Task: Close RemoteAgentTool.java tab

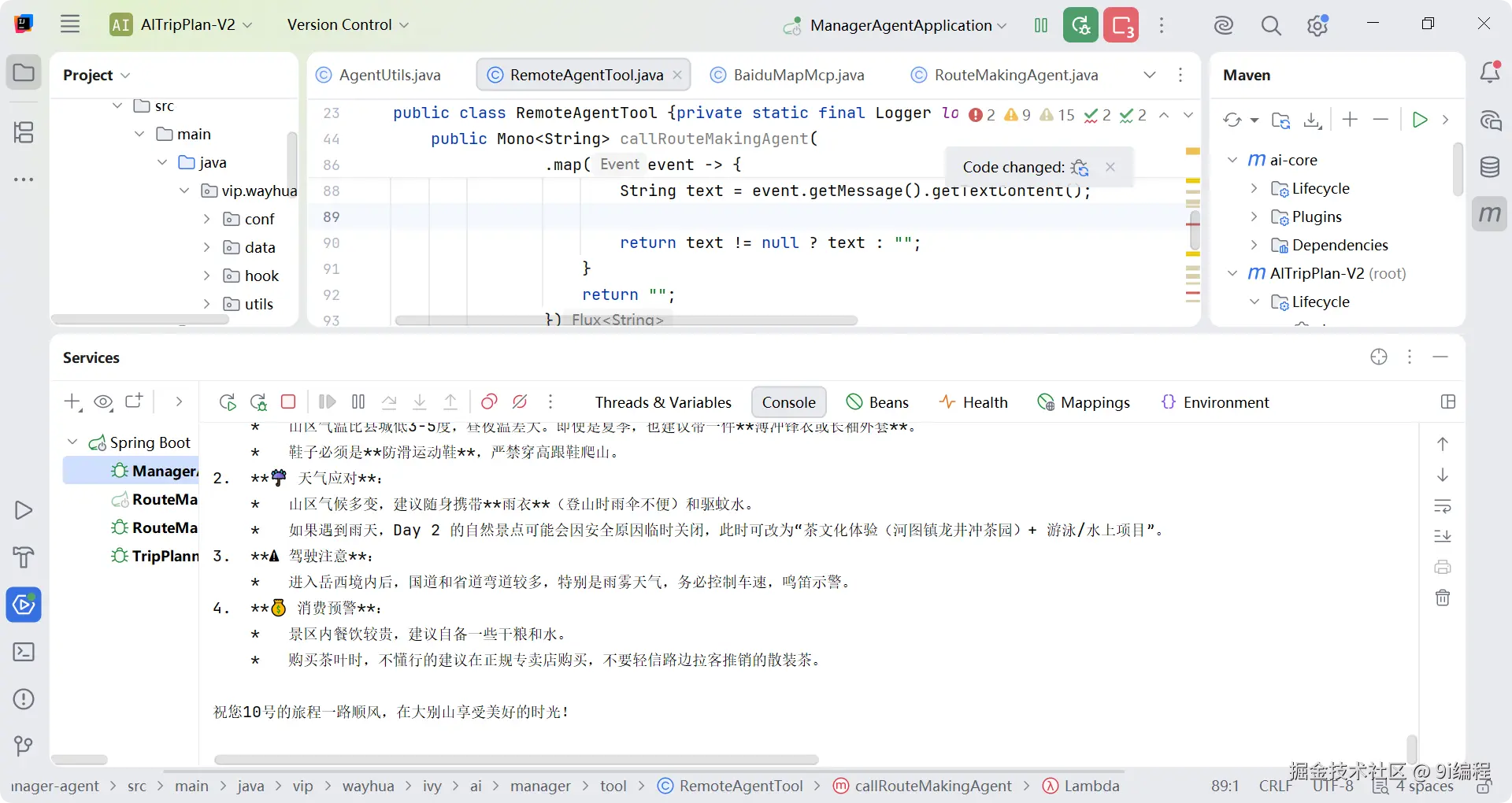Action: click(677, 75)
